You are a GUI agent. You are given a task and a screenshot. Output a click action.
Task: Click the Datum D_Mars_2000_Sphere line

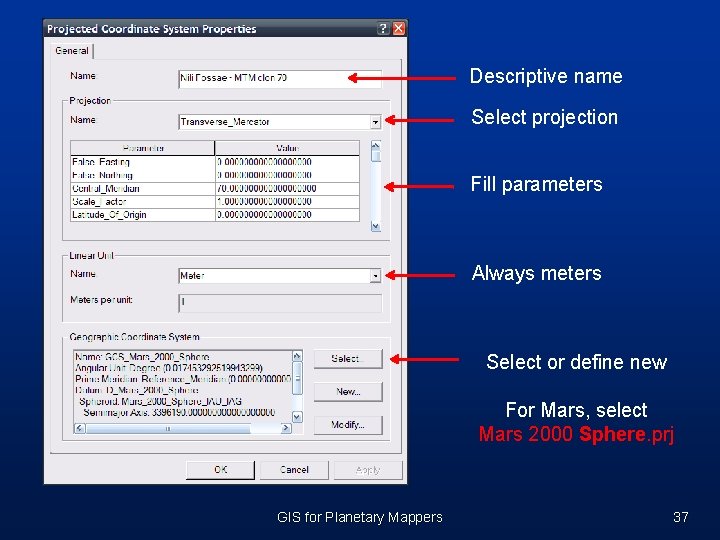pyautogui.click(x=137, y=390)
